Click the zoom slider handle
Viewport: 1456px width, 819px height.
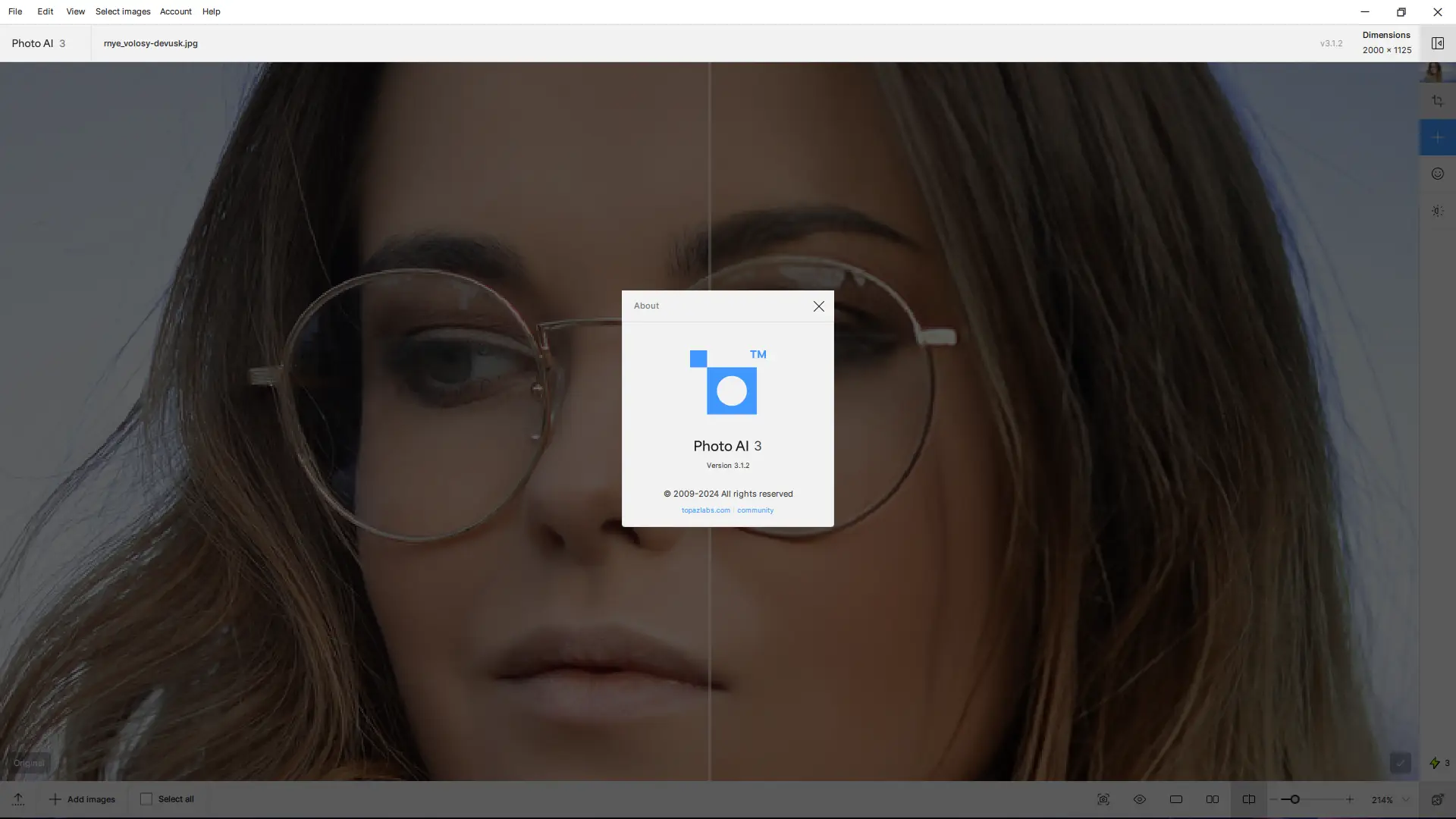point(1295,799)
